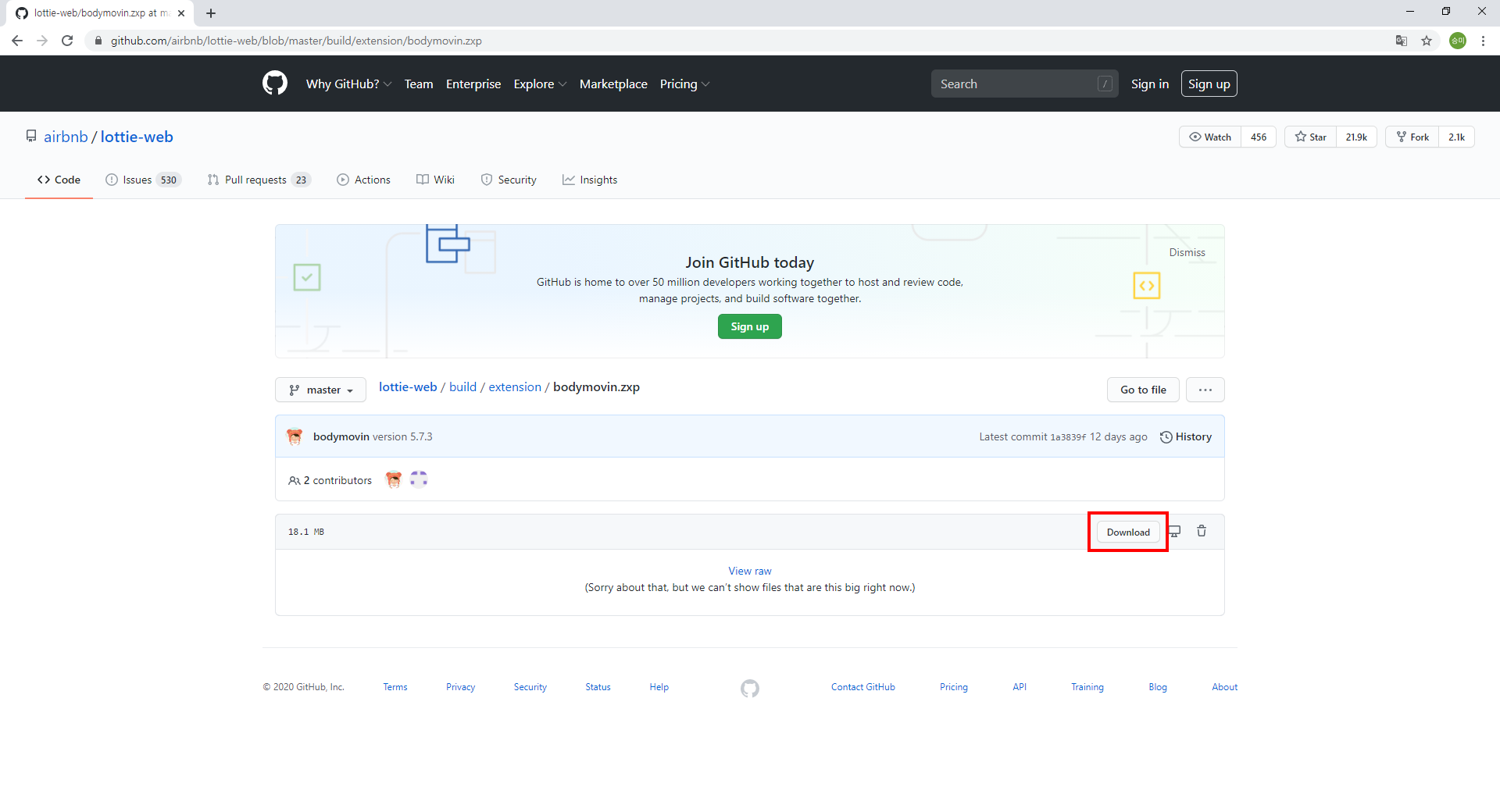Open the footer About link
The height and width of the screenshot is (812, 1500).
point(1224,687)
